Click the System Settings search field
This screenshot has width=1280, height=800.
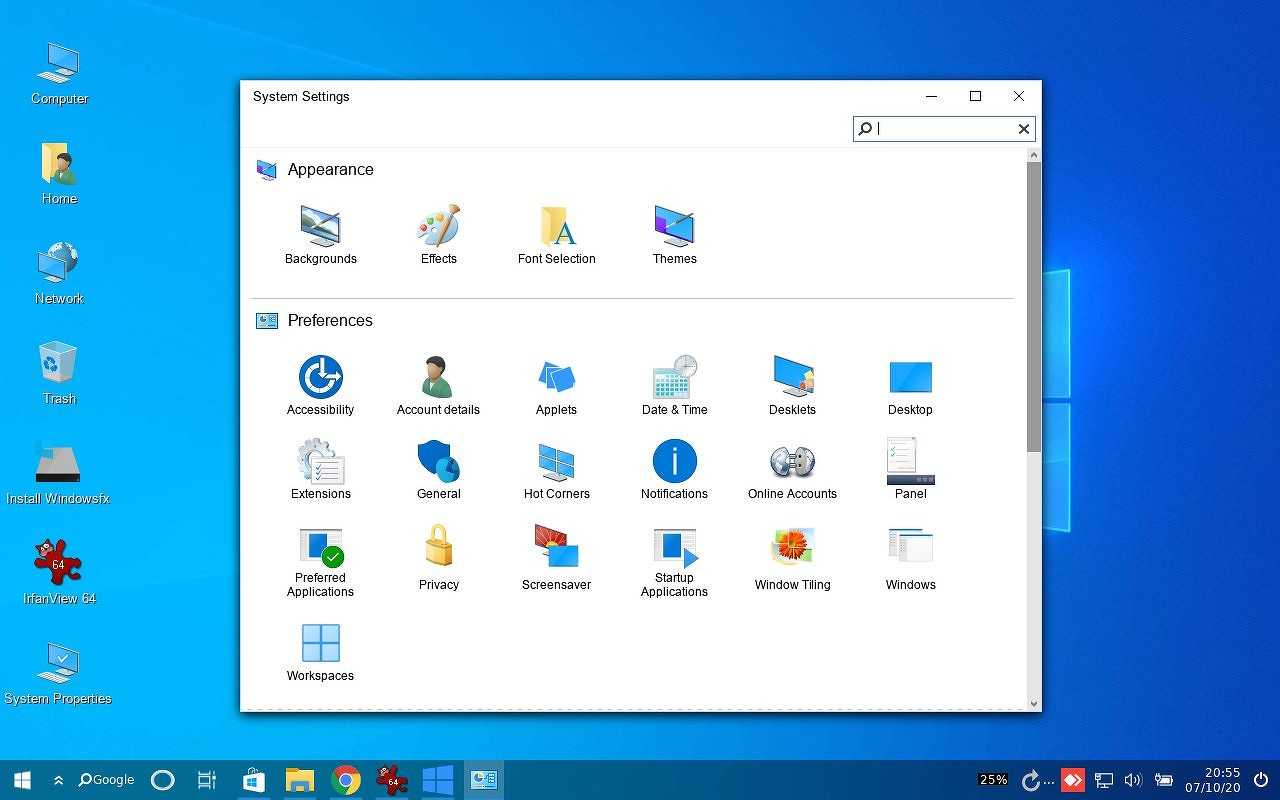point(940,128)
